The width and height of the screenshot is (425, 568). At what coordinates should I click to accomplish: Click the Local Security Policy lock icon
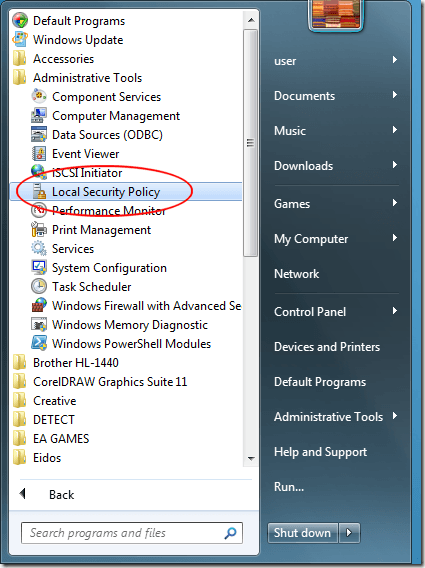[x=39, y=192]
